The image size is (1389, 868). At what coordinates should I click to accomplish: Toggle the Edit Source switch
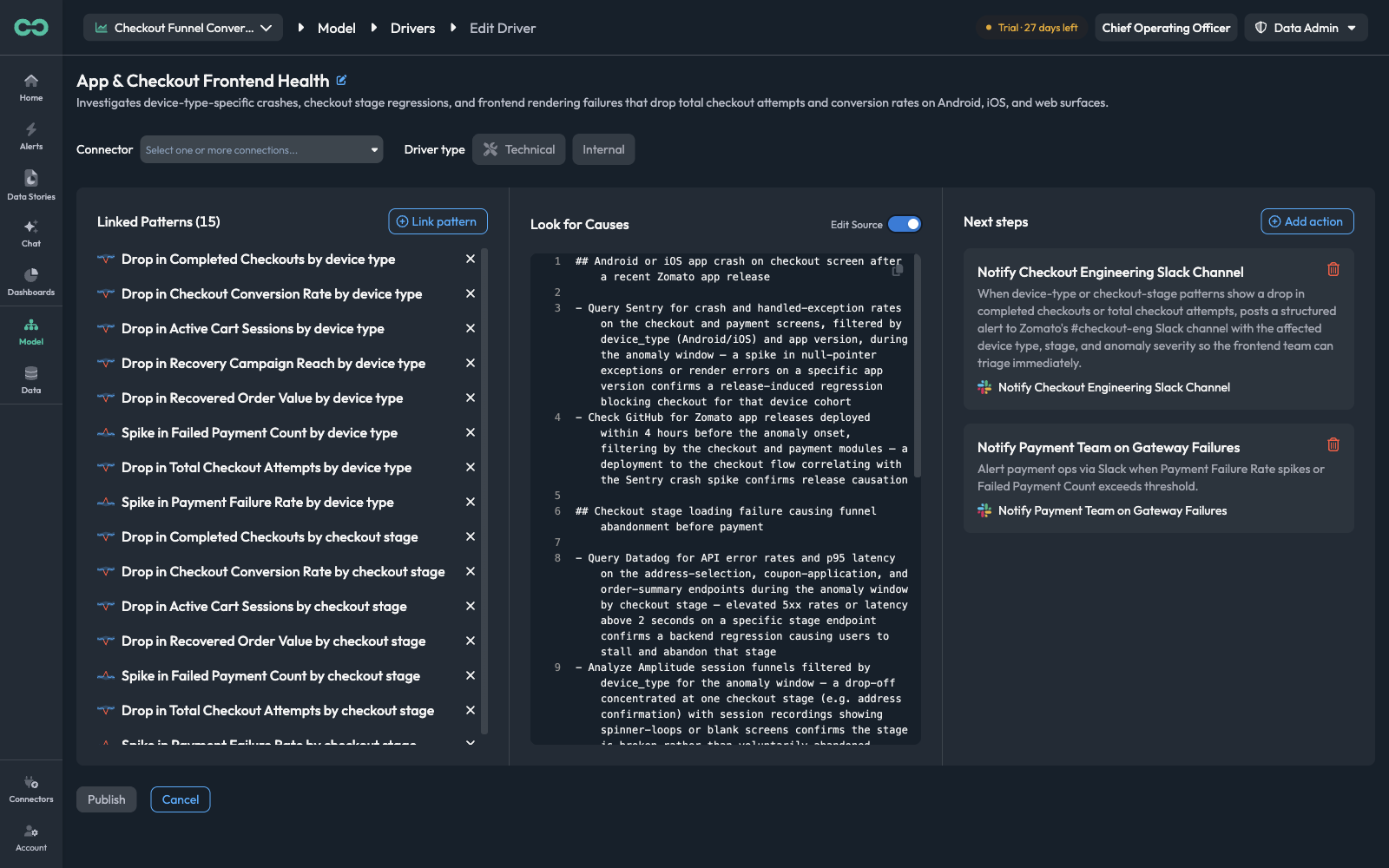click(905, 224)
